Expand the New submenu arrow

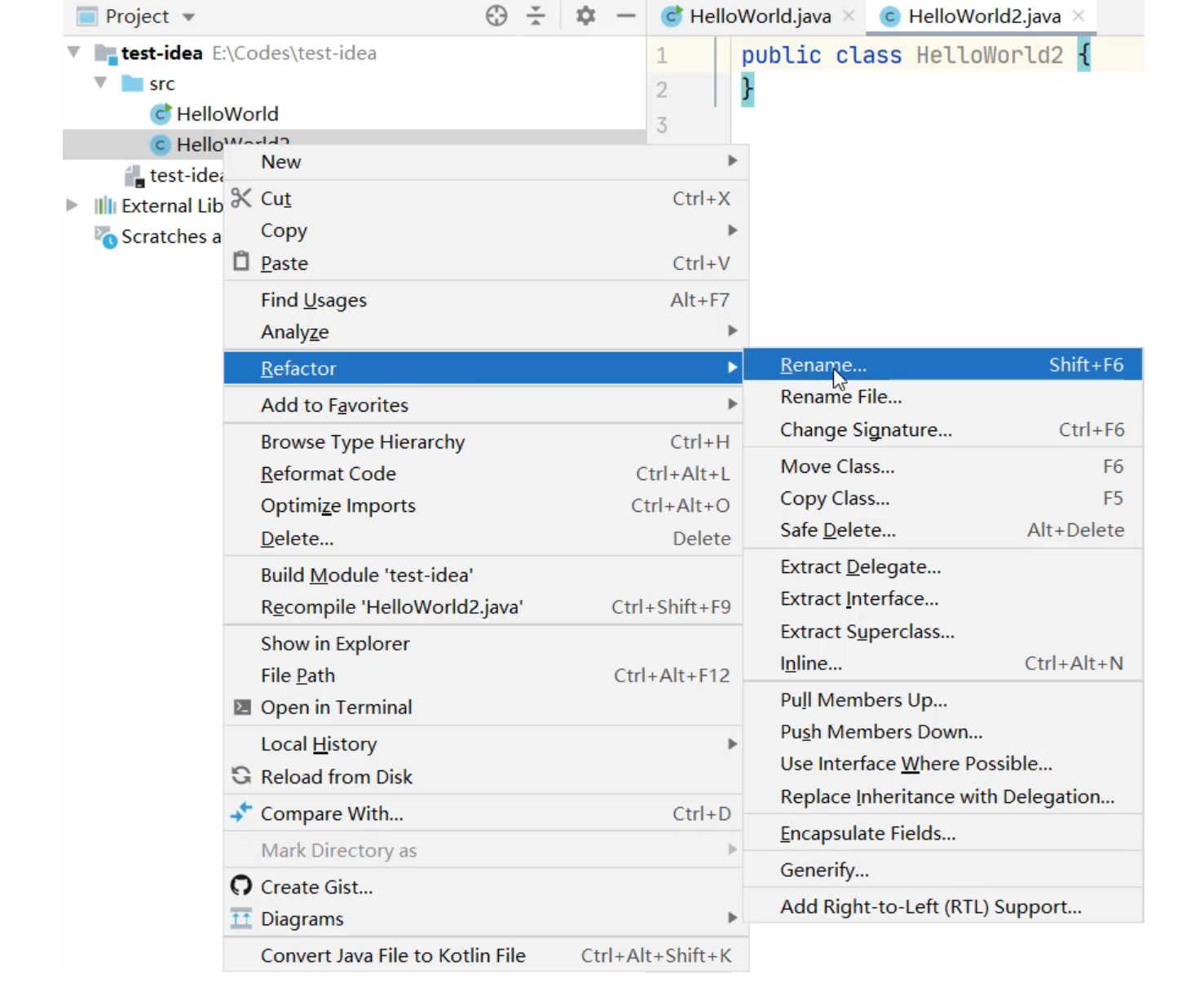click(733, 161)
